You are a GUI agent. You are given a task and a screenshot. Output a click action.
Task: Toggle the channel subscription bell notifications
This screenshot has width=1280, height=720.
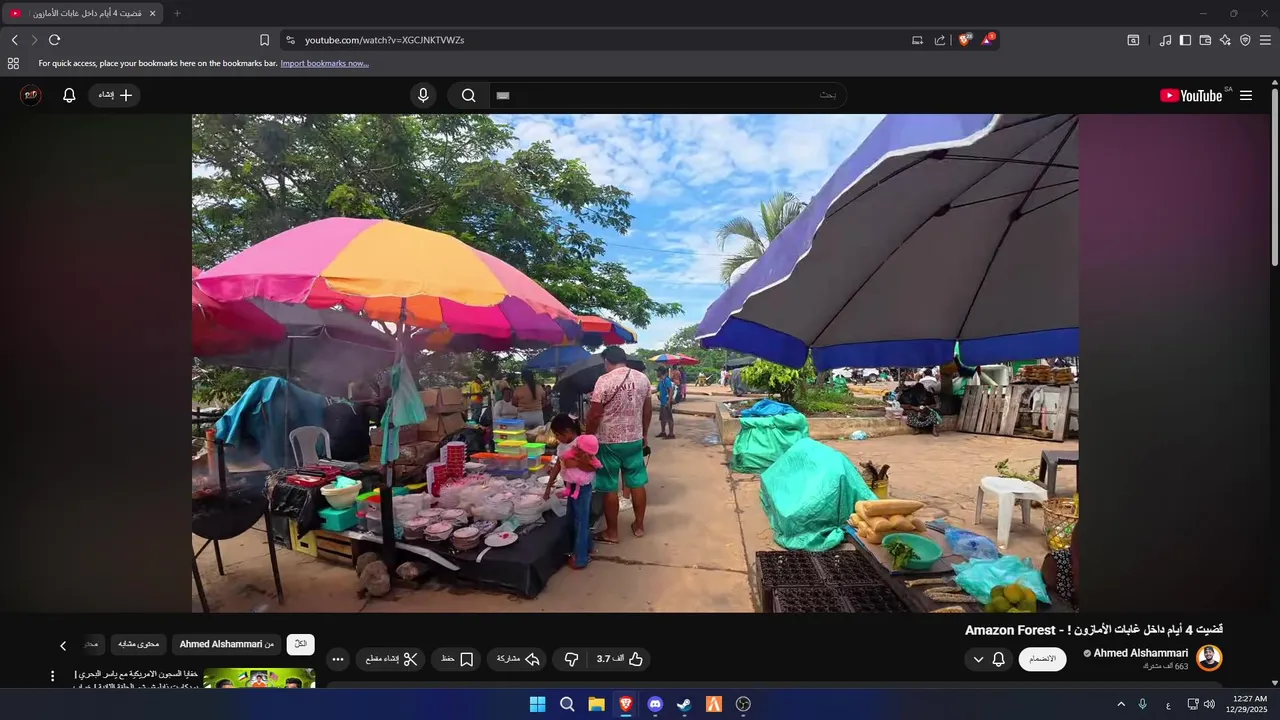(998, 659)
